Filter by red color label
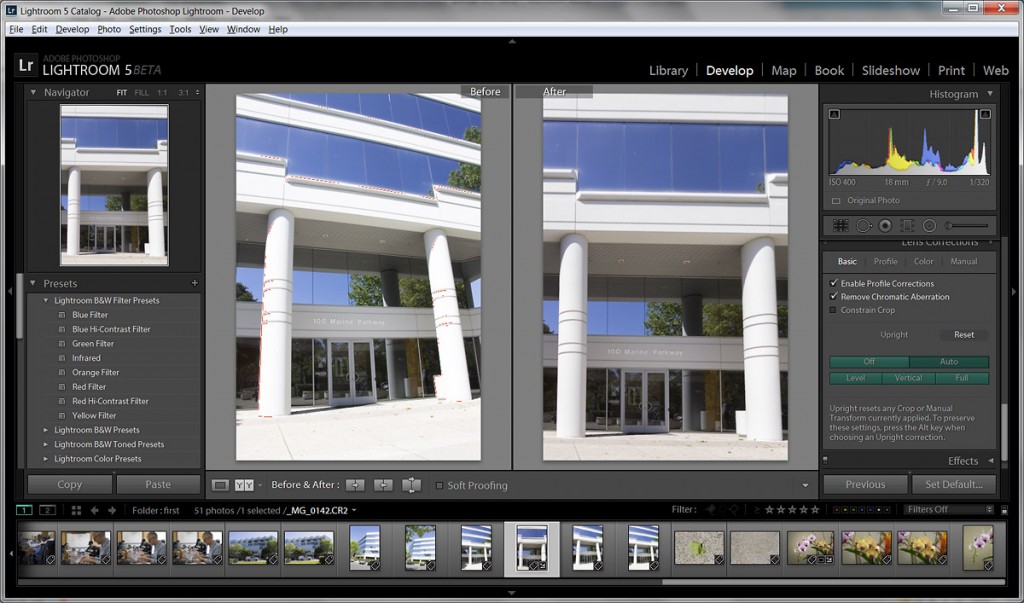 pyautogui.click(x=837, y=510)
